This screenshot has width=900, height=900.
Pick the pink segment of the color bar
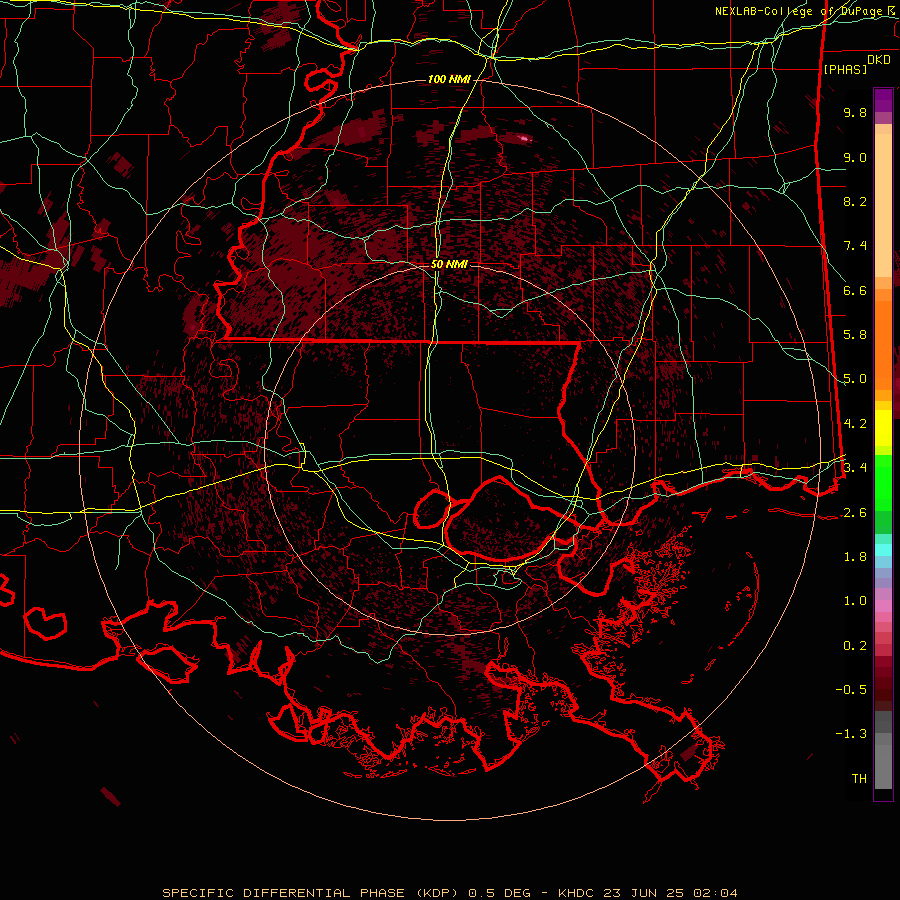tap(883, 606)
